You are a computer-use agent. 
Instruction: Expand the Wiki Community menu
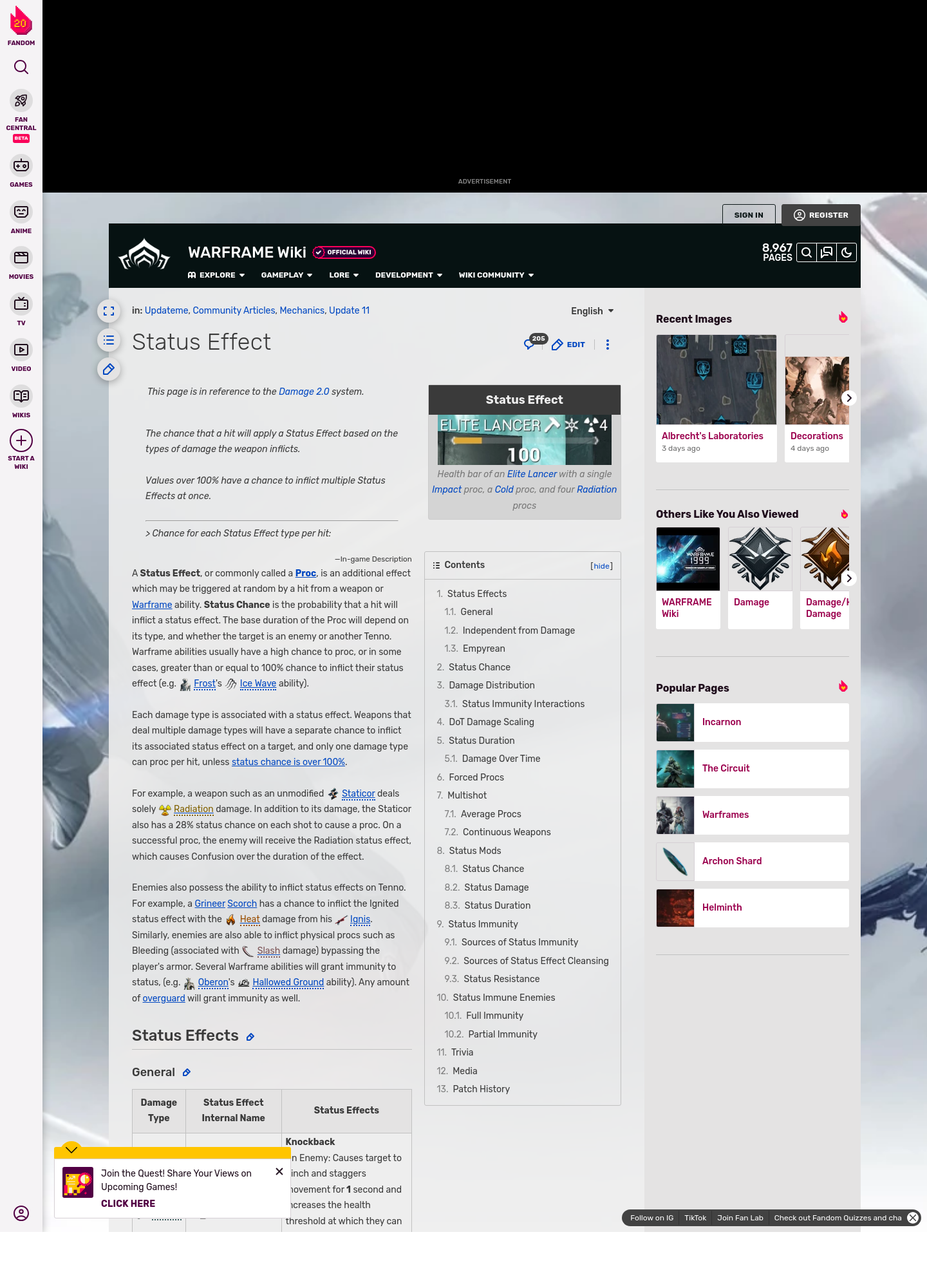pos(496,275)
